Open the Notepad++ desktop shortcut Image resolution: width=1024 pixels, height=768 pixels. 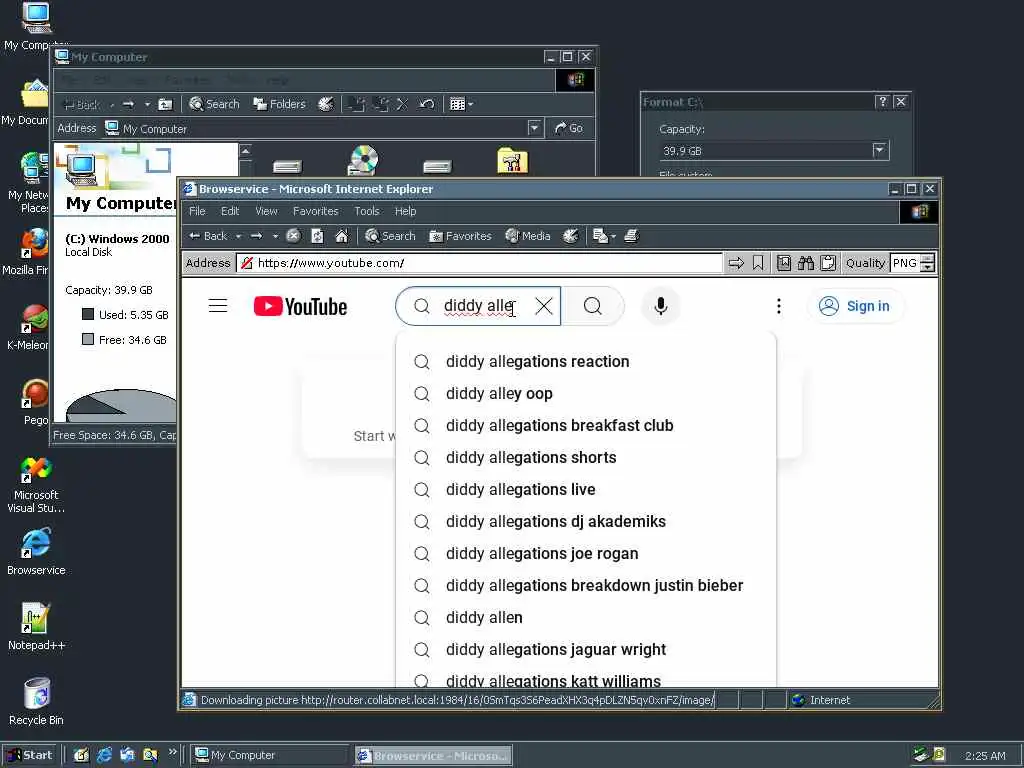tap(36, 627)
